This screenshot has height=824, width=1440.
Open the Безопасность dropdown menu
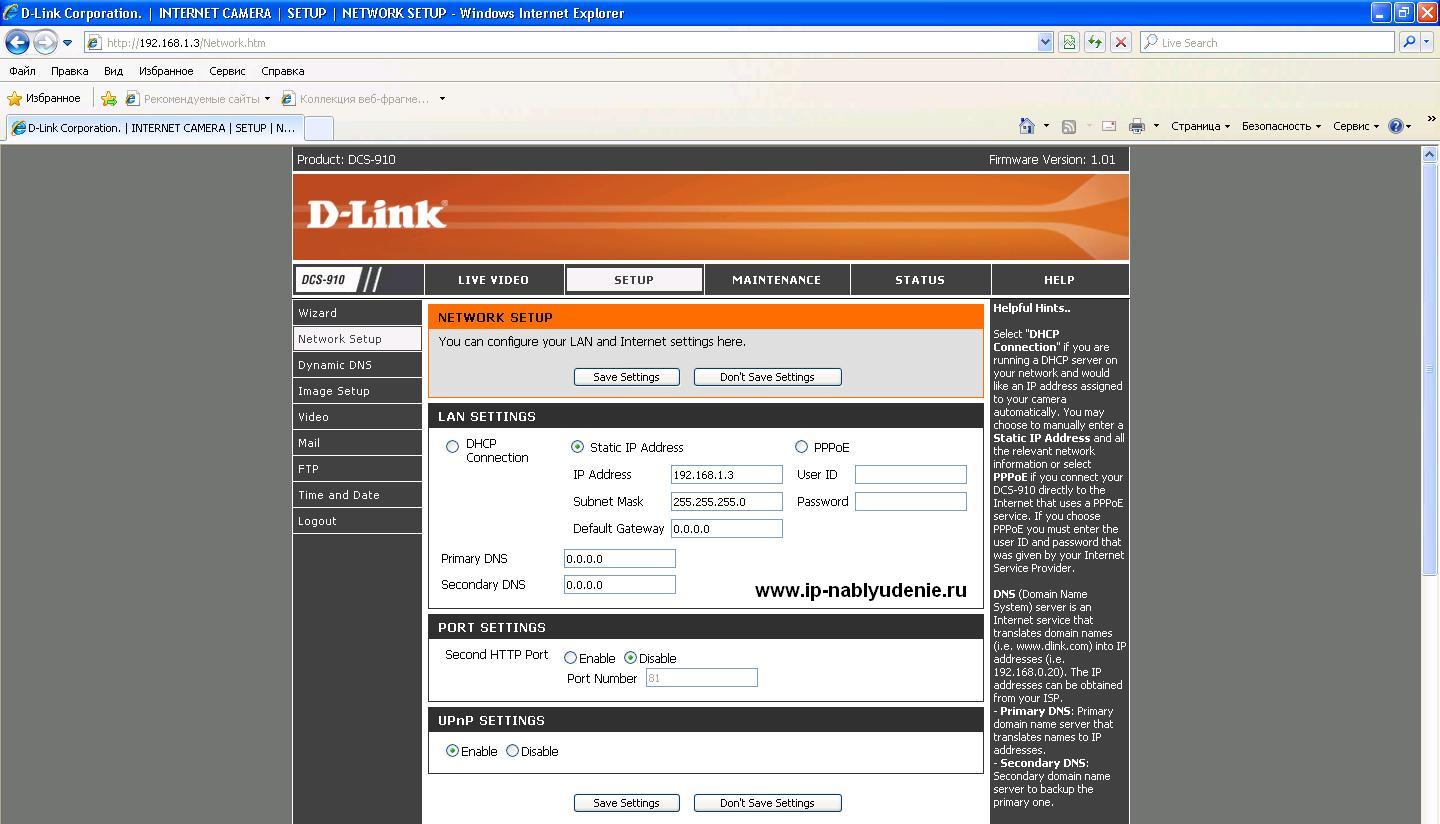pos(1281,126)
